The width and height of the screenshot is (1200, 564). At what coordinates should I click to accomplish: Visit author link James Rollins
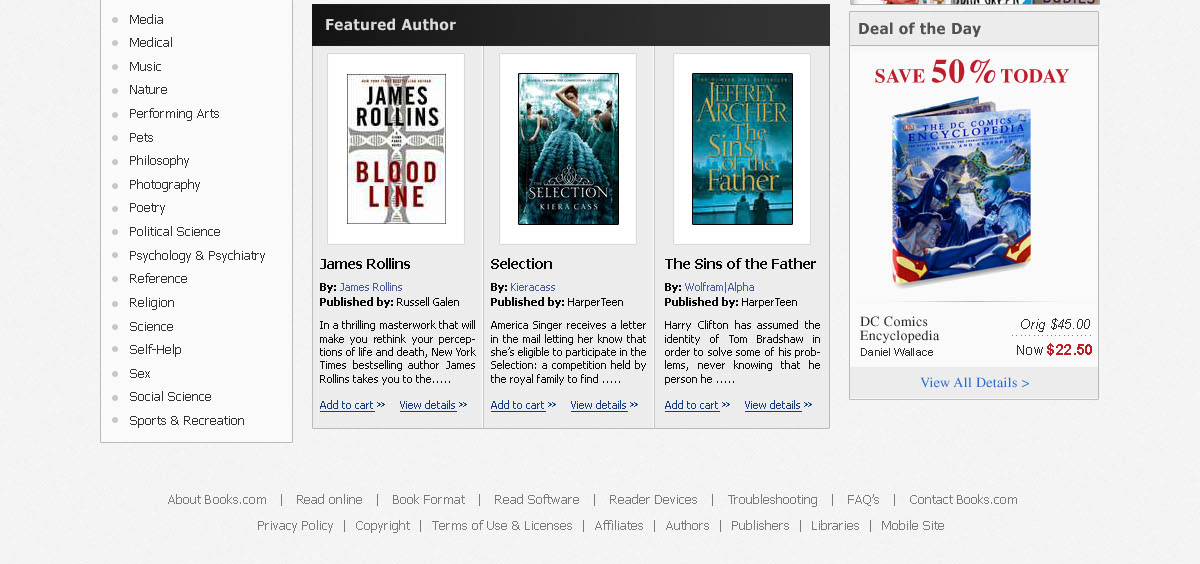pos(371,288)
